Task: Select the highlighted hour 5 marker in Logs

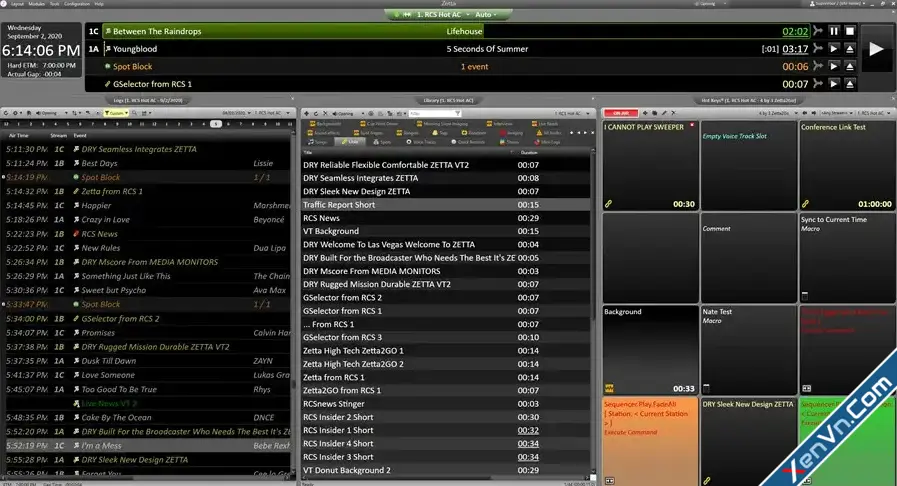Action: click(216, 124)
